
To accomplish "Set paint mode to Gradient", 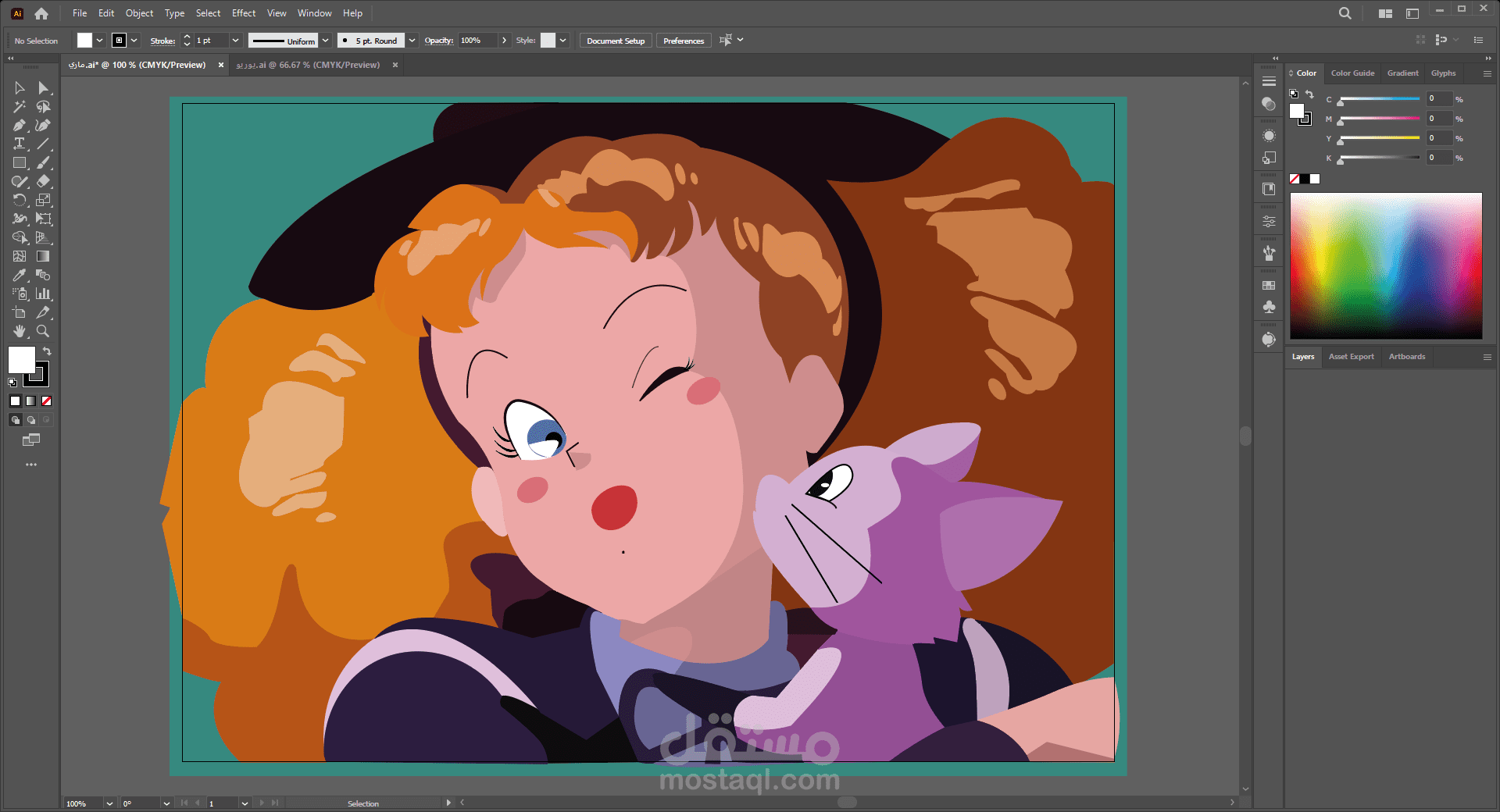I will coord(31,401).
